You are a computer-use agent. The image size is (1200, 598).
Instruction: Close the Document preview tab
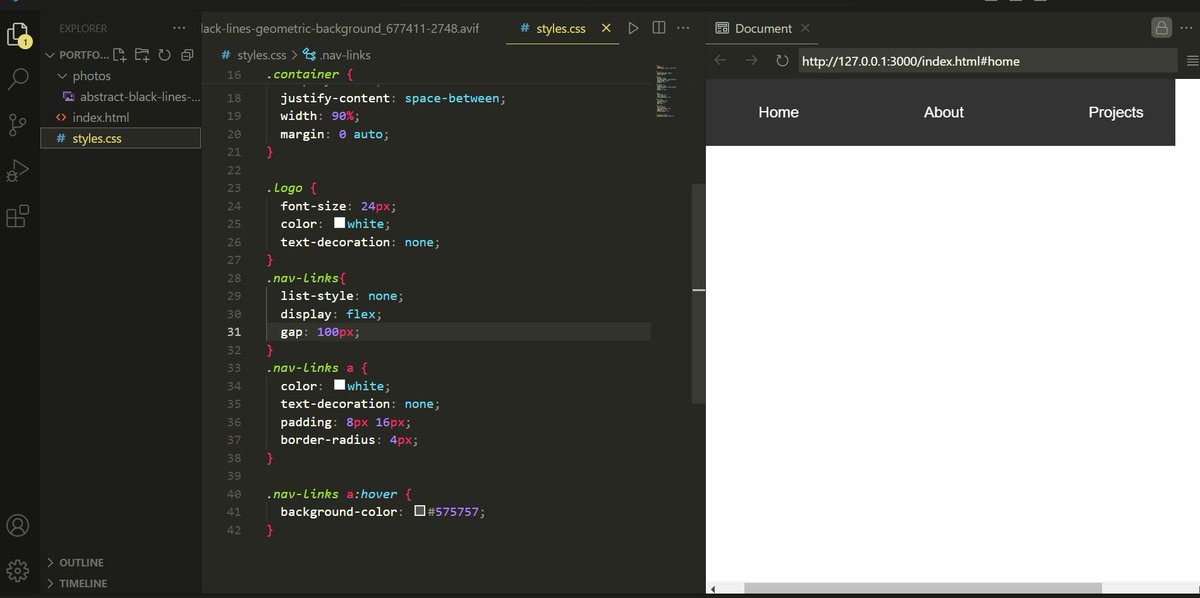click(x=806, y=28)
